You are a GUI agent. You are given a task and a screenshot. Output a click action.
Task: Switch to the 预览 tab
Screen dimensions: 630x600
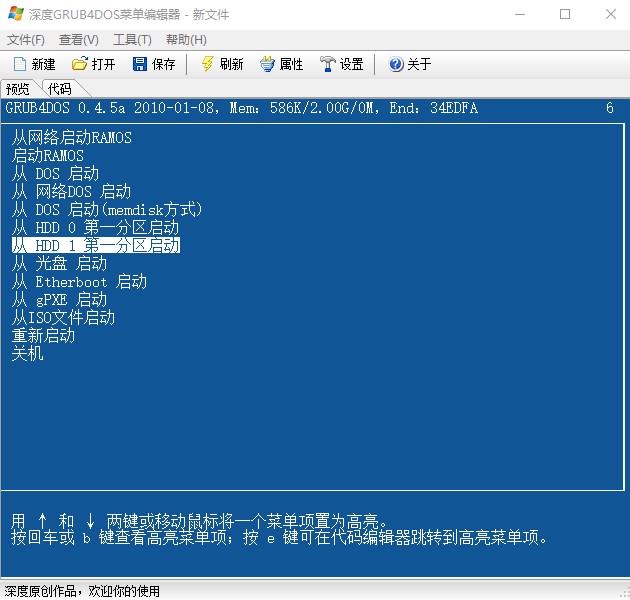18,88
